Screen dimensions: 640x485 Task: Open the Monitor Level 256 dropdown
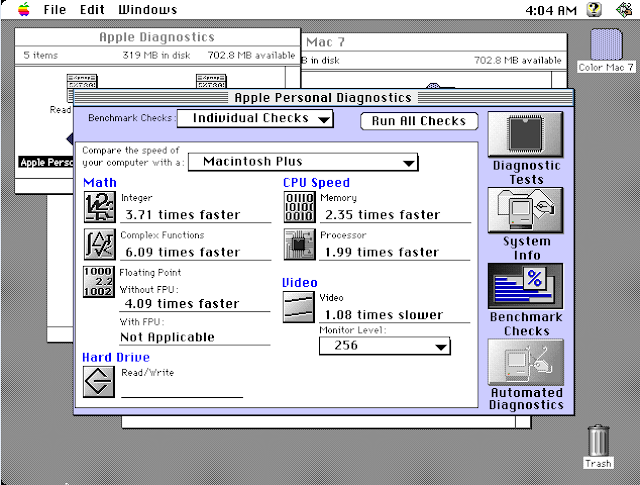tap(384, 346)
